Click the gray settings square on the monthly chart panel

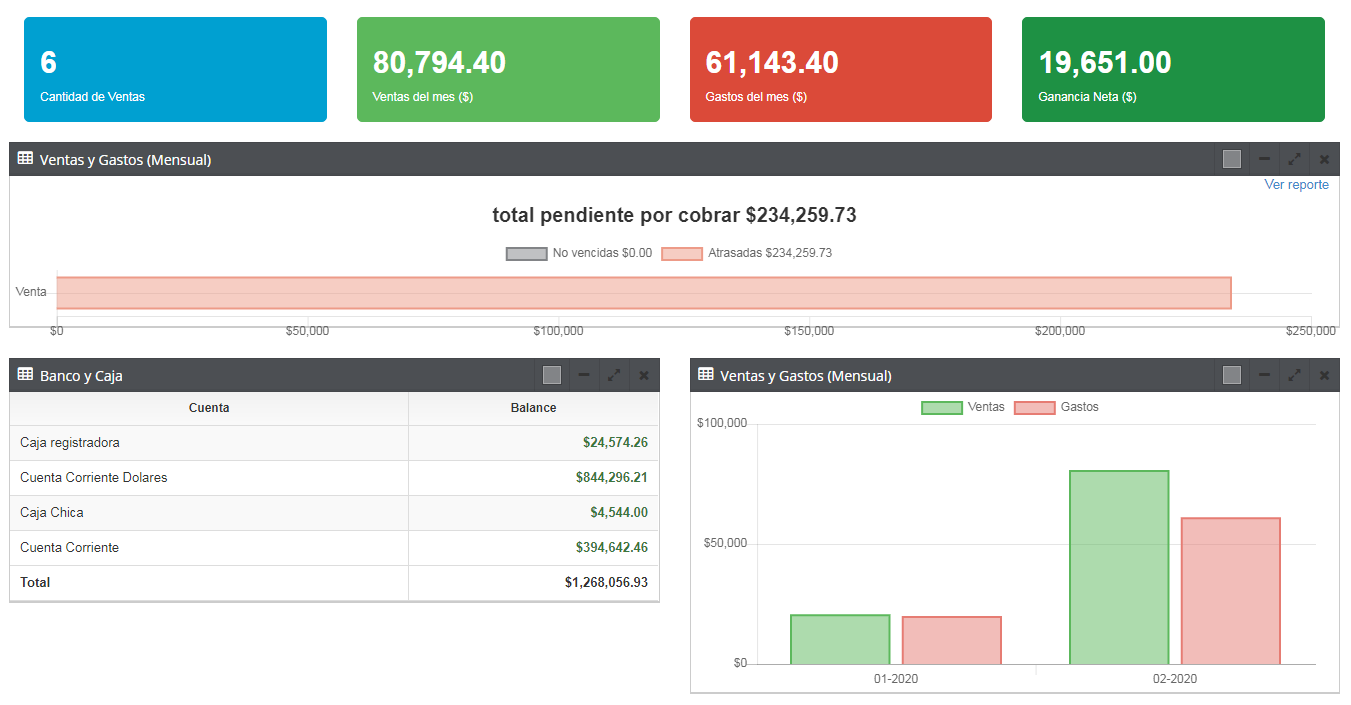(x=1231, y=374)
